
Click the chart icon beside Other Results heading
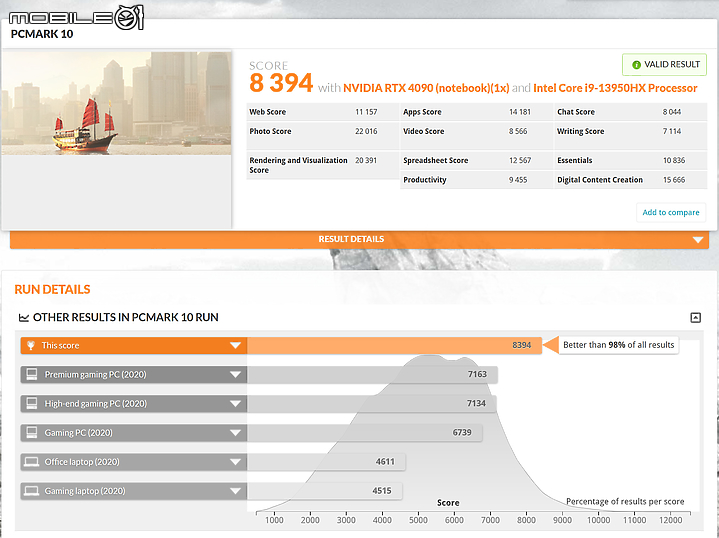click(23, 317)
